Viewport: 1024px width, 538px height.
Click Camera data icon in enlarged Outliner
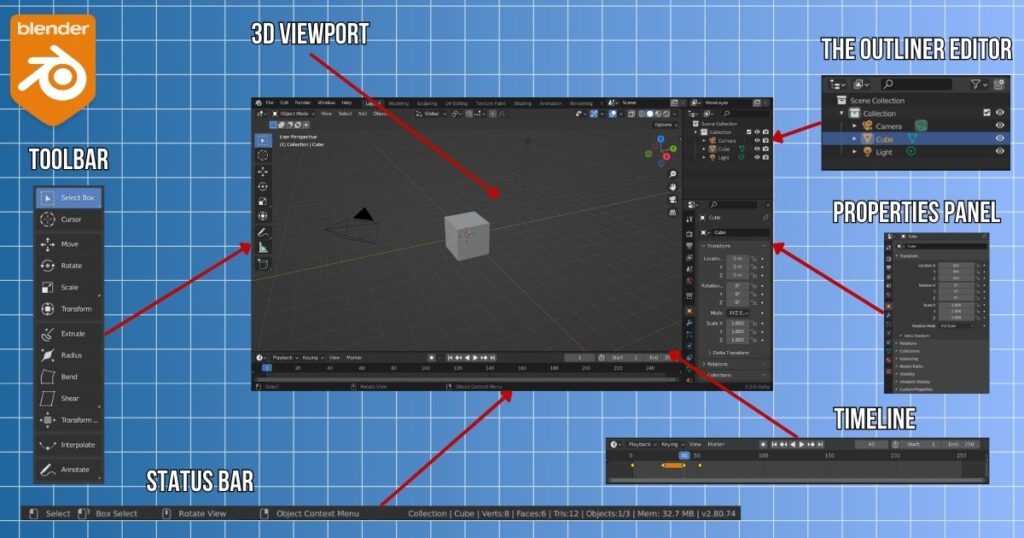921,126
